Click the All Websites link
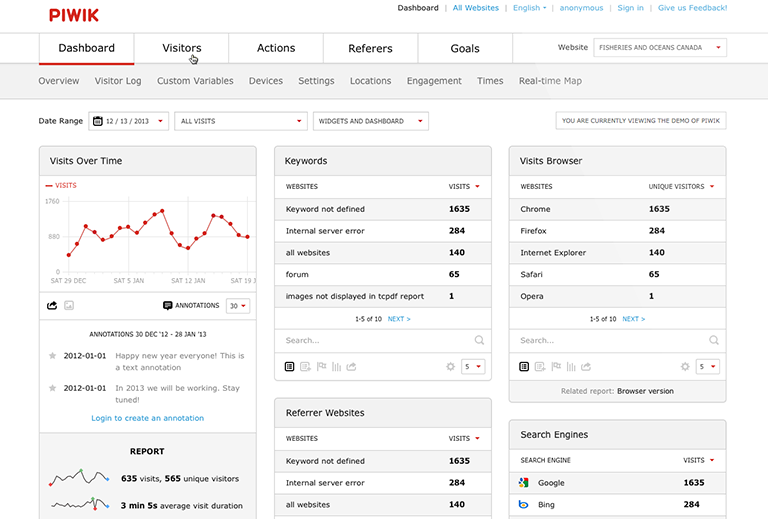Screen dimensions: 768x519 476,8
